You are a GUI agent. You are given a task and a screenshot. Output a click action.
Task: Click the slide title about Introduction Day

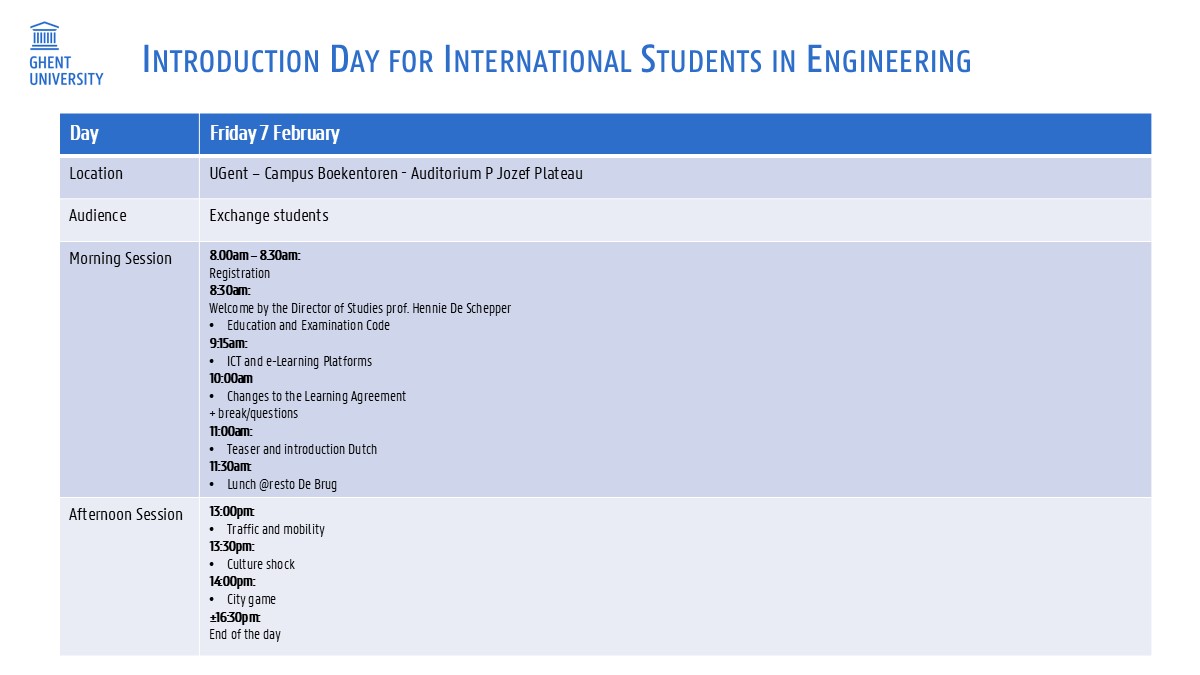click(x=556, y=60)
